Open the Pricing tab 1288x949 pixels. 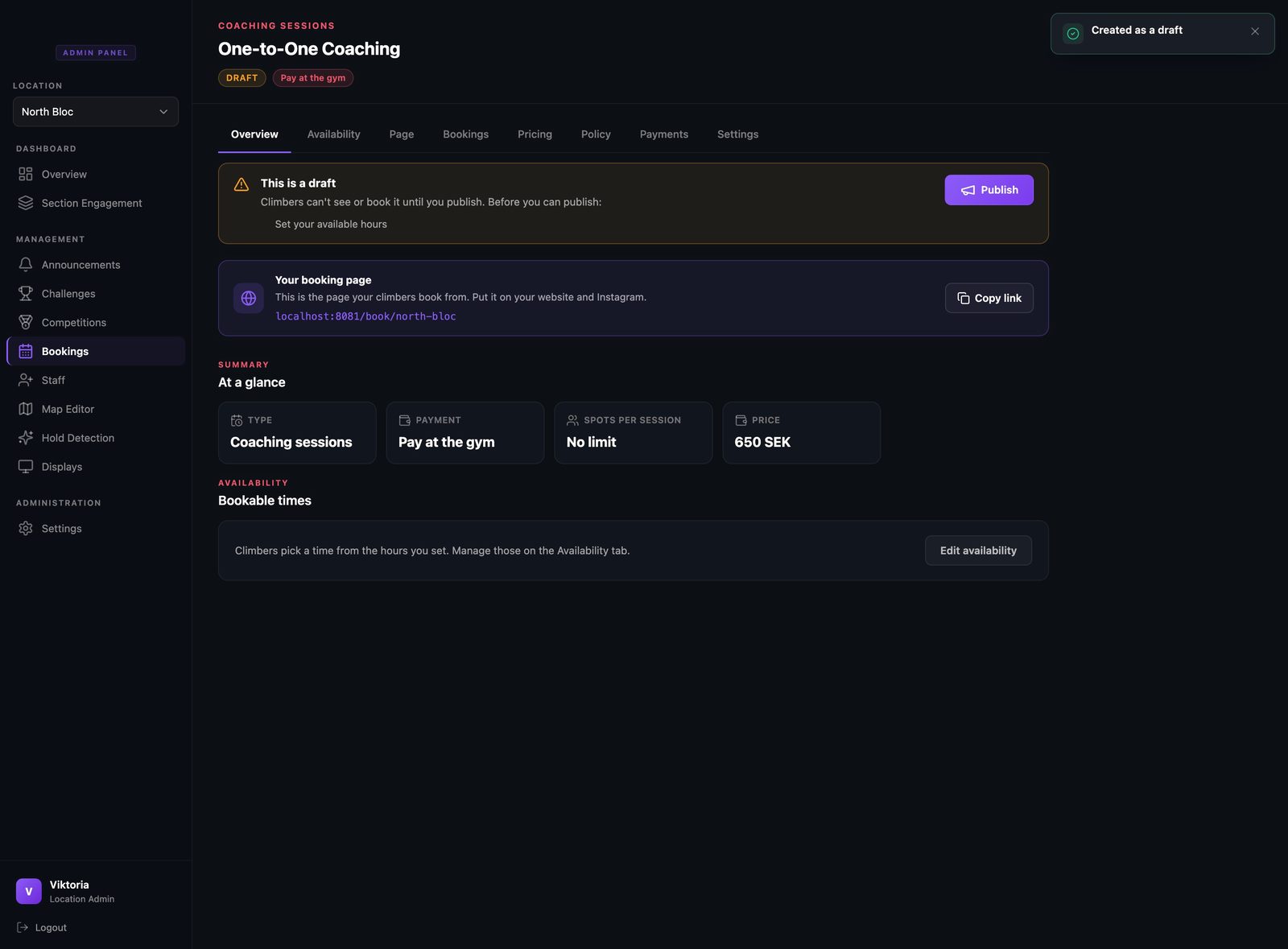(x=535, y=134)
